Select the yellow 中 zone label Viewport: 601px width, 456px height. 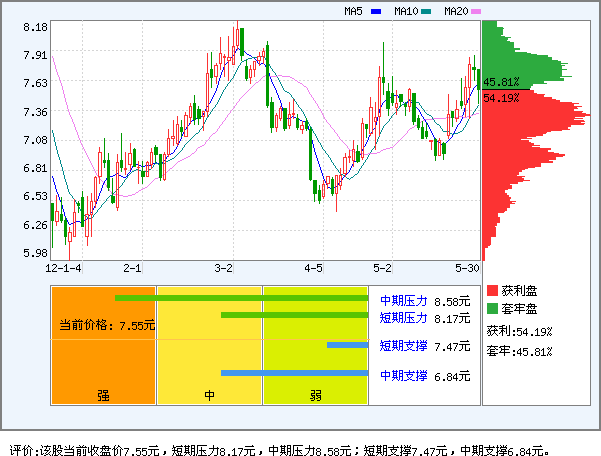tap(210, 395)
